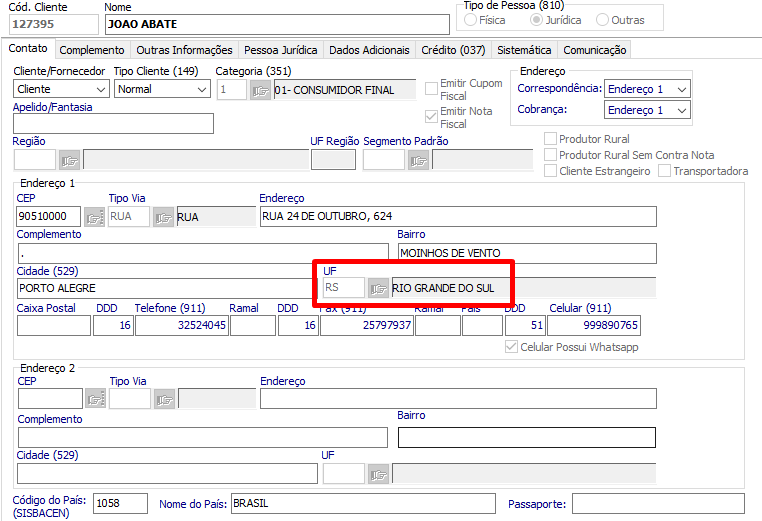Click Passaporte input field
762x521 pixels.
pyautogui.click(x=658, y=504)
